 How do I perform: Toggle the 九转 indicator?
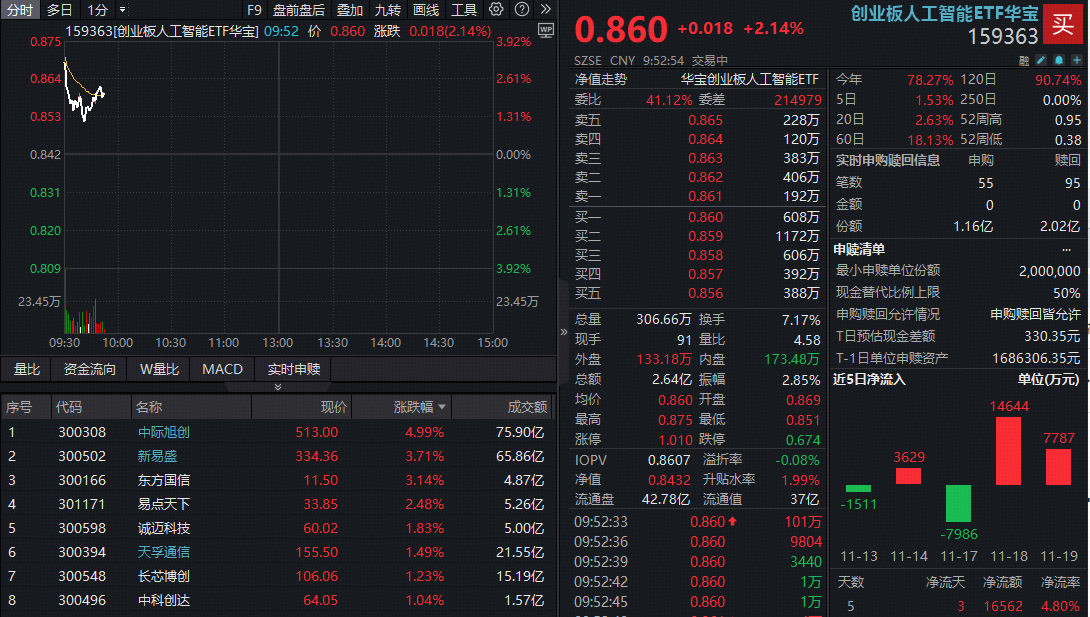389,11
